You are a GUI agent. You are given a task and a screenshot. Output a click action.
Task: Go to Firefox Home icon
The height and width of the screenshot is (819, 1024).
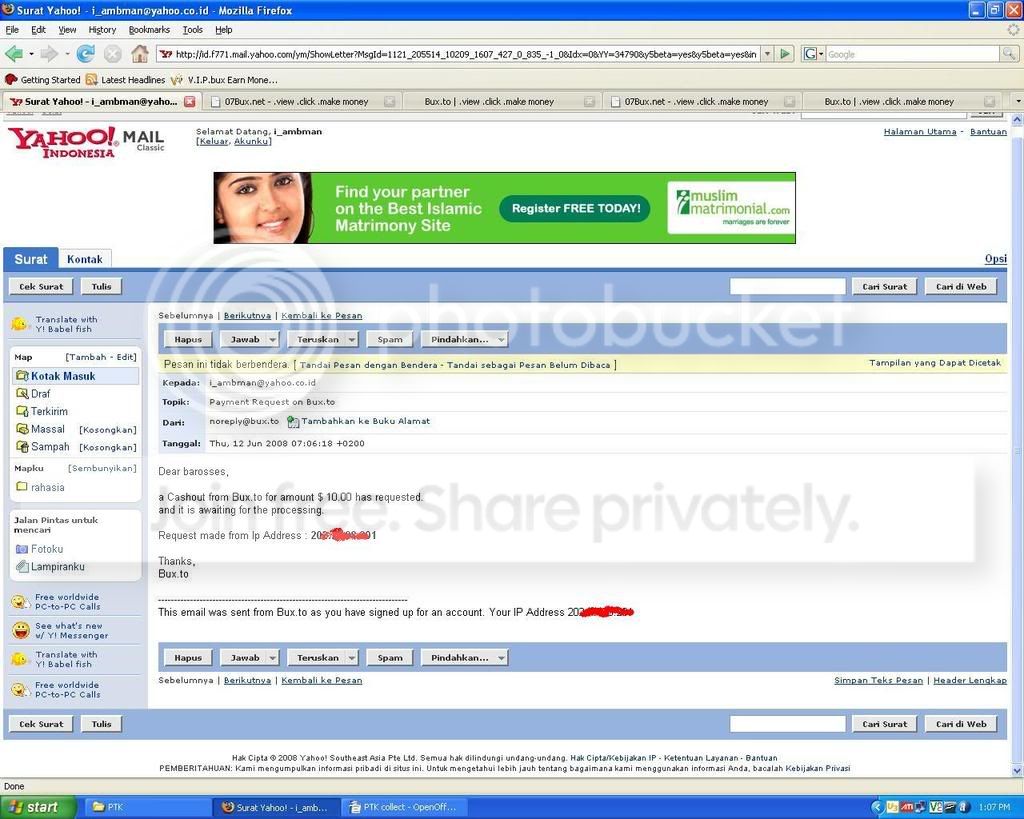pyautogui.click(x=139, y=54)
